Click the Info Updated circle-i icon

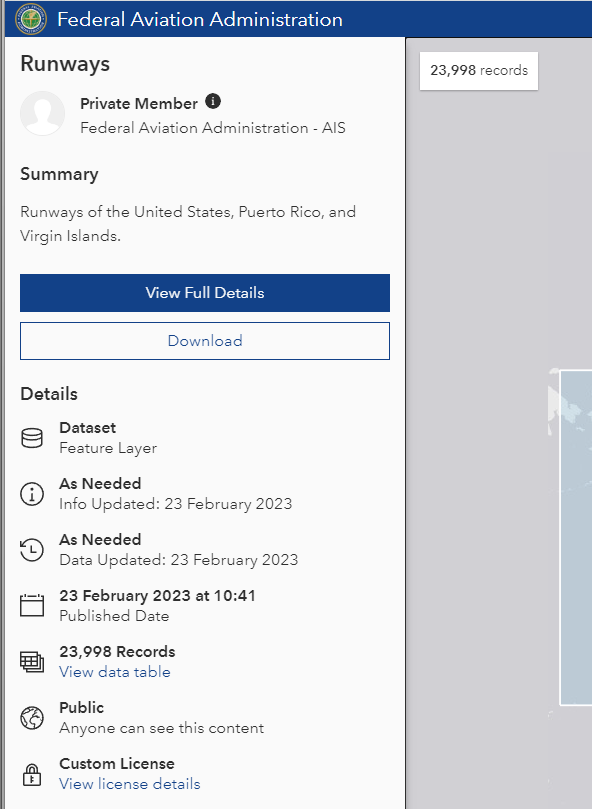32,494
